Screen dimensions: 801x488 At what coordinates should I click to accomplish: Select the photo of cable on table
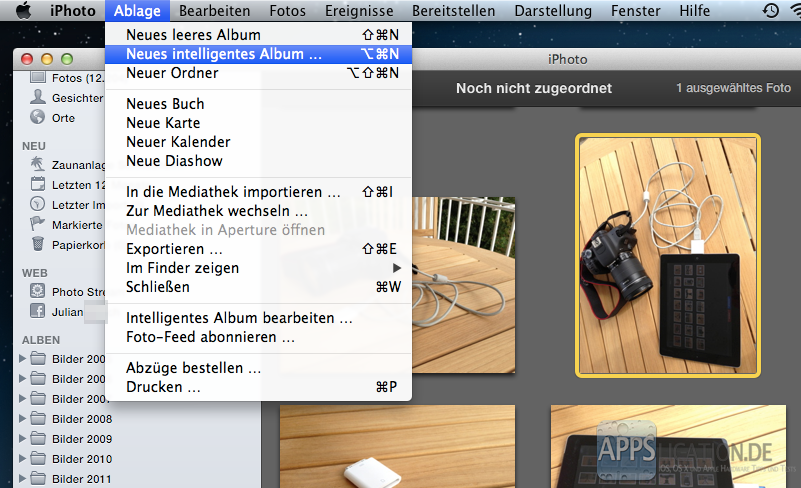coord(463,285)
